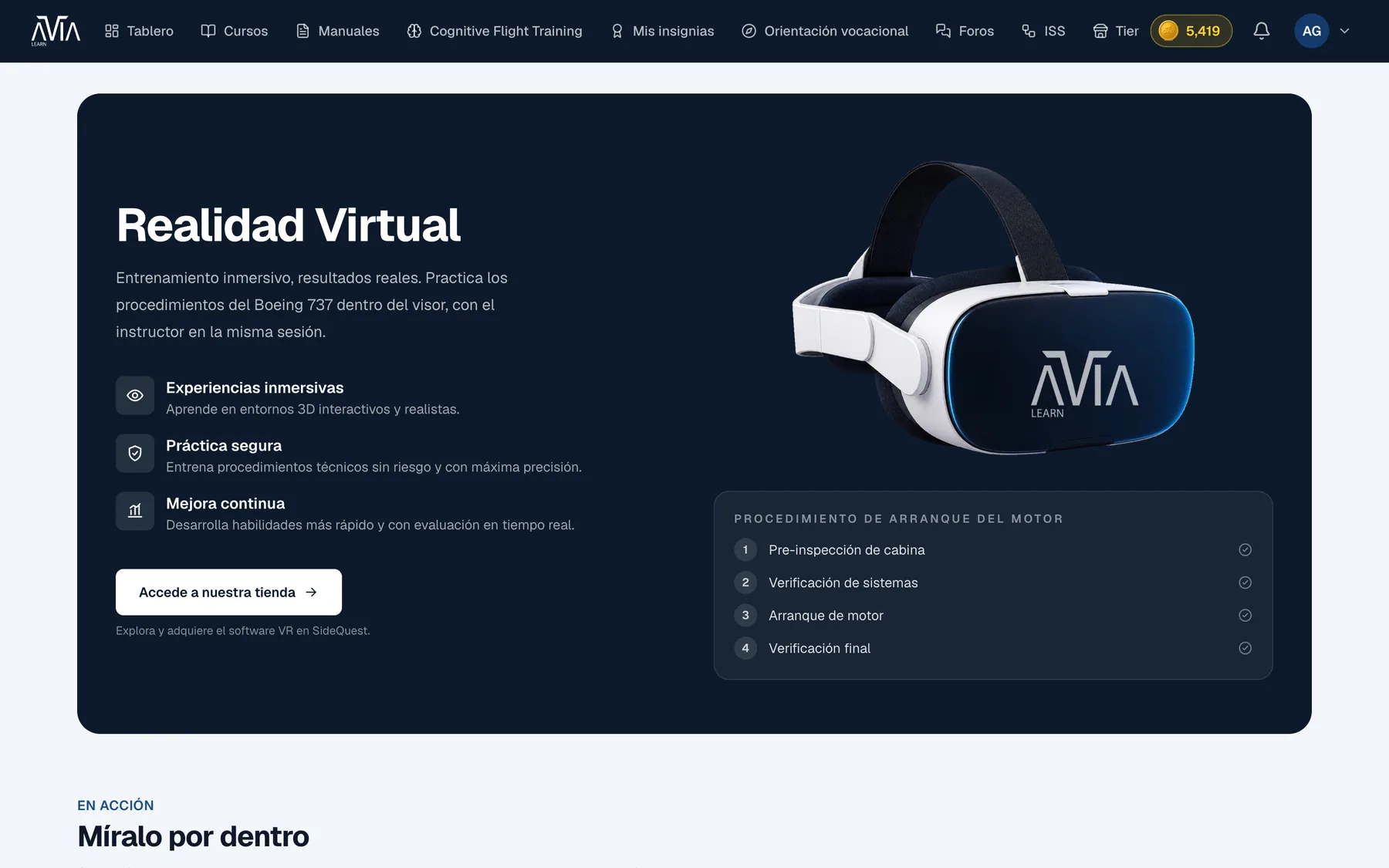Click the VR headset image
The image size is (1389, 868).
(993, 307)
